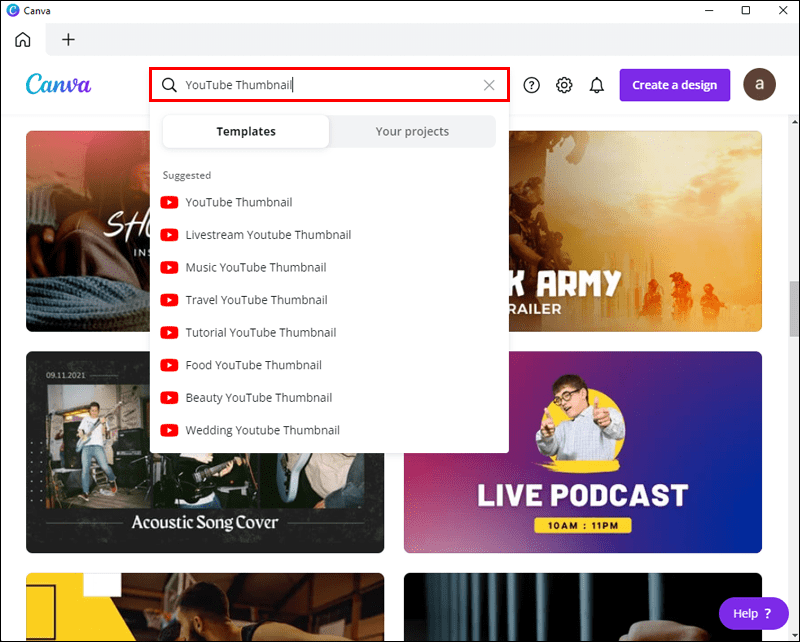This screenshot has width=800, height=642.
Task: Choose Beauty YouTube Thumbnail suggestion
Action: [x=329, y=398]
